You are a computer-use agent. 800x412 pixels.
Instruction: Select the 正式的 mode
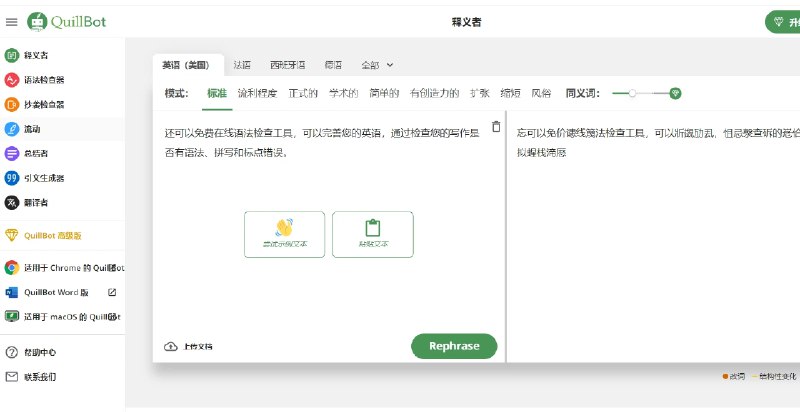[303, 93]
